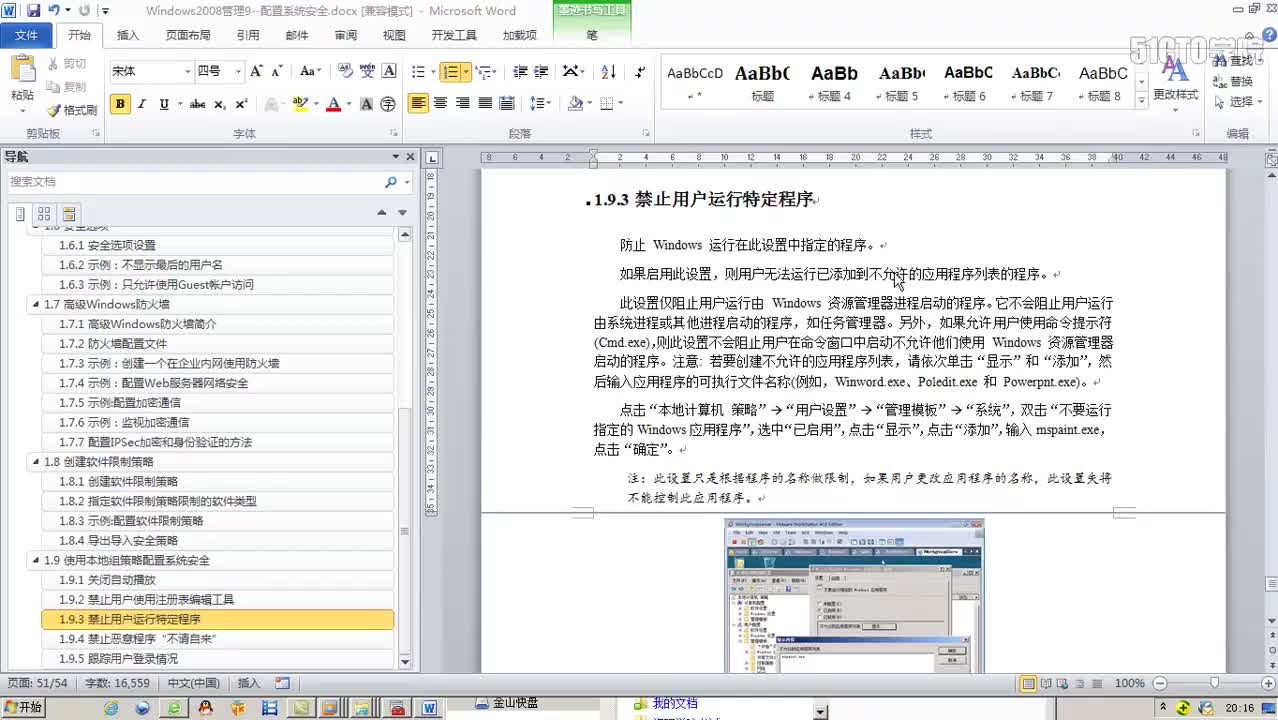Image resolution: width=1278 pixels, height=720 pixels.
Task: Collapse 1.7 高级Windows防火墙 section
Action: (37, 305)
